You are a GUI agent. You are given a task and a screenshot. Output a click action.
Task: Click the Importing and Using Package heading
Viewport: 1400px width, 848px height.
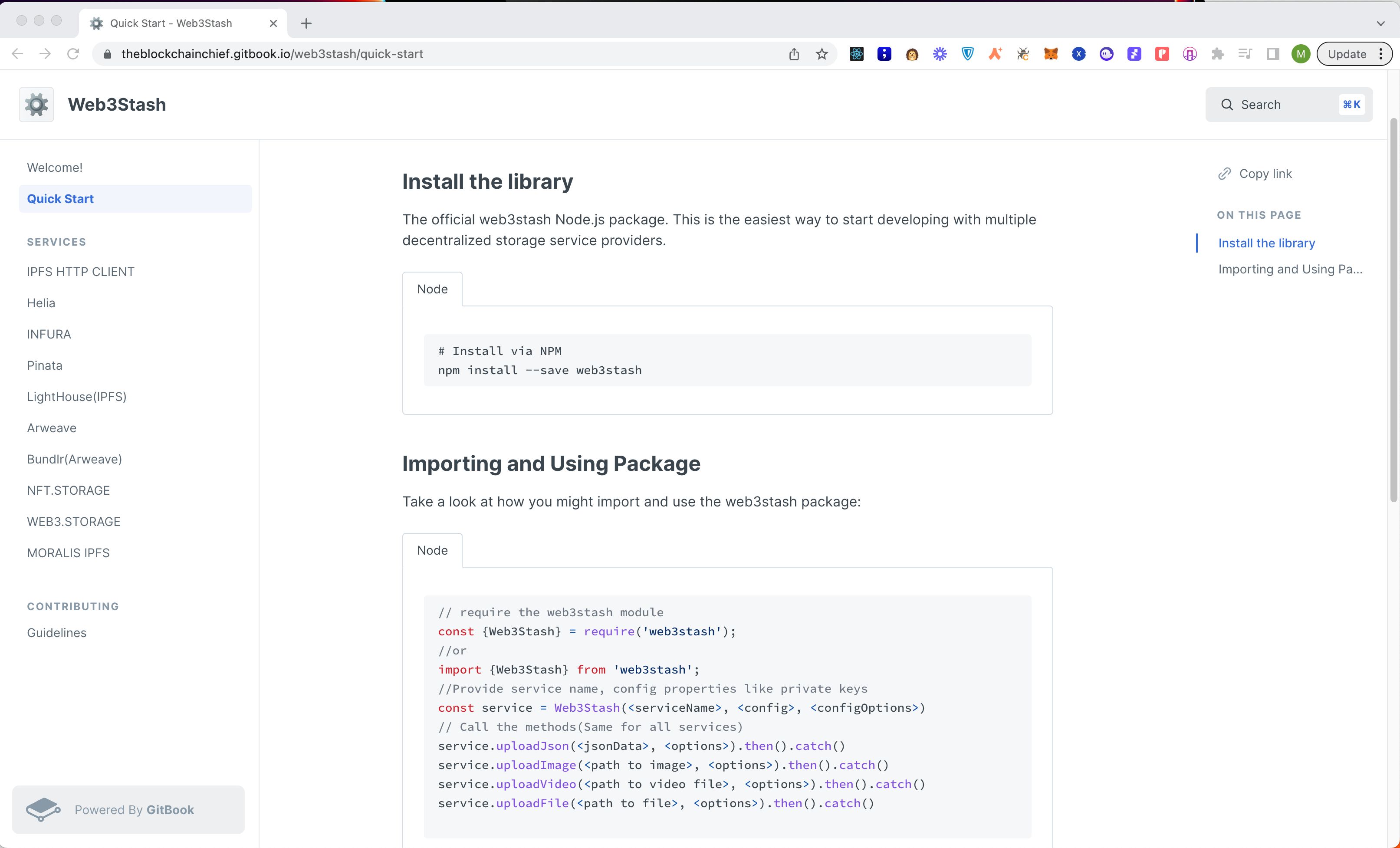click(x=551, y=464)
